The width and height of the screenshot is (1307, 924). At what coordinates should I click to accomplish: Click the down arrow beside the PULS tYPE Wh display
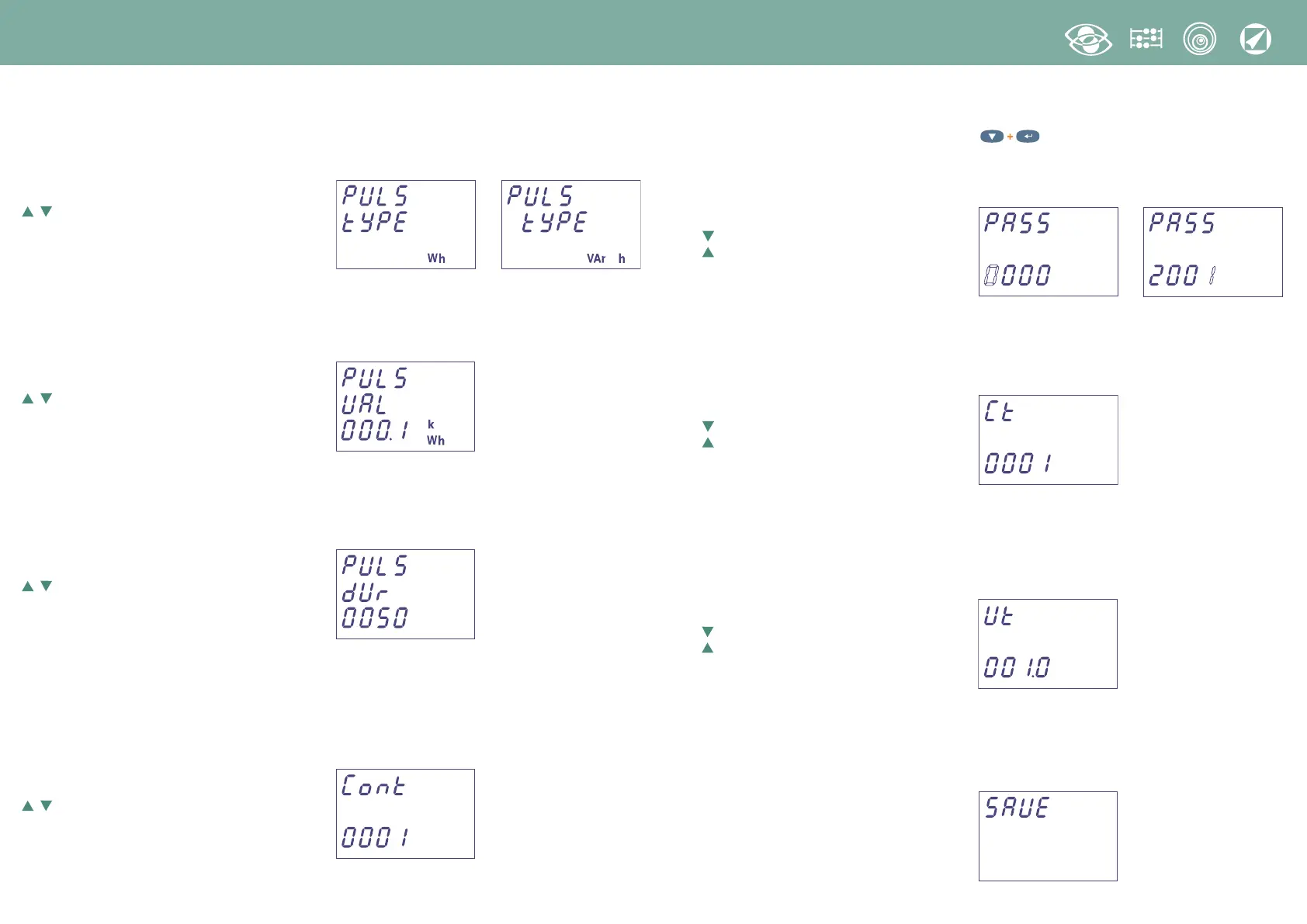tap(47, 212)
